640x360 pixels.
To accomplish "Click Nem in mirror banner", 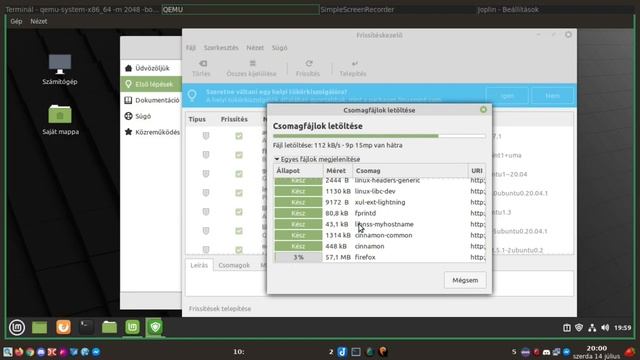I will pyautogui.click(x=553, y=96).
